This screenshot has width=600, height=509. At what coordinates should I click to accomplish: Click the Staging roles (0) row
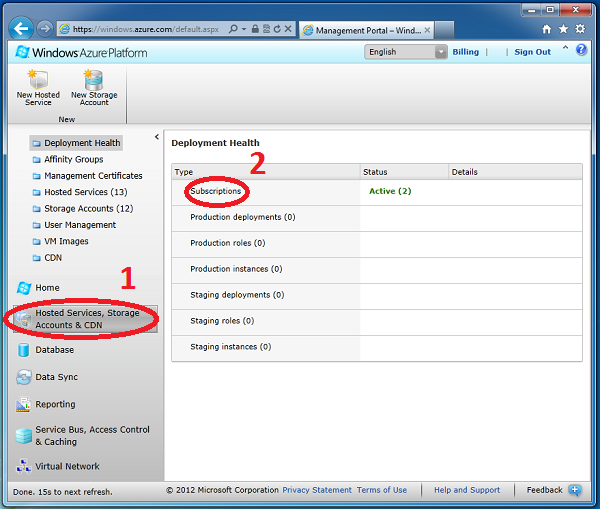[x=377, y=322]
